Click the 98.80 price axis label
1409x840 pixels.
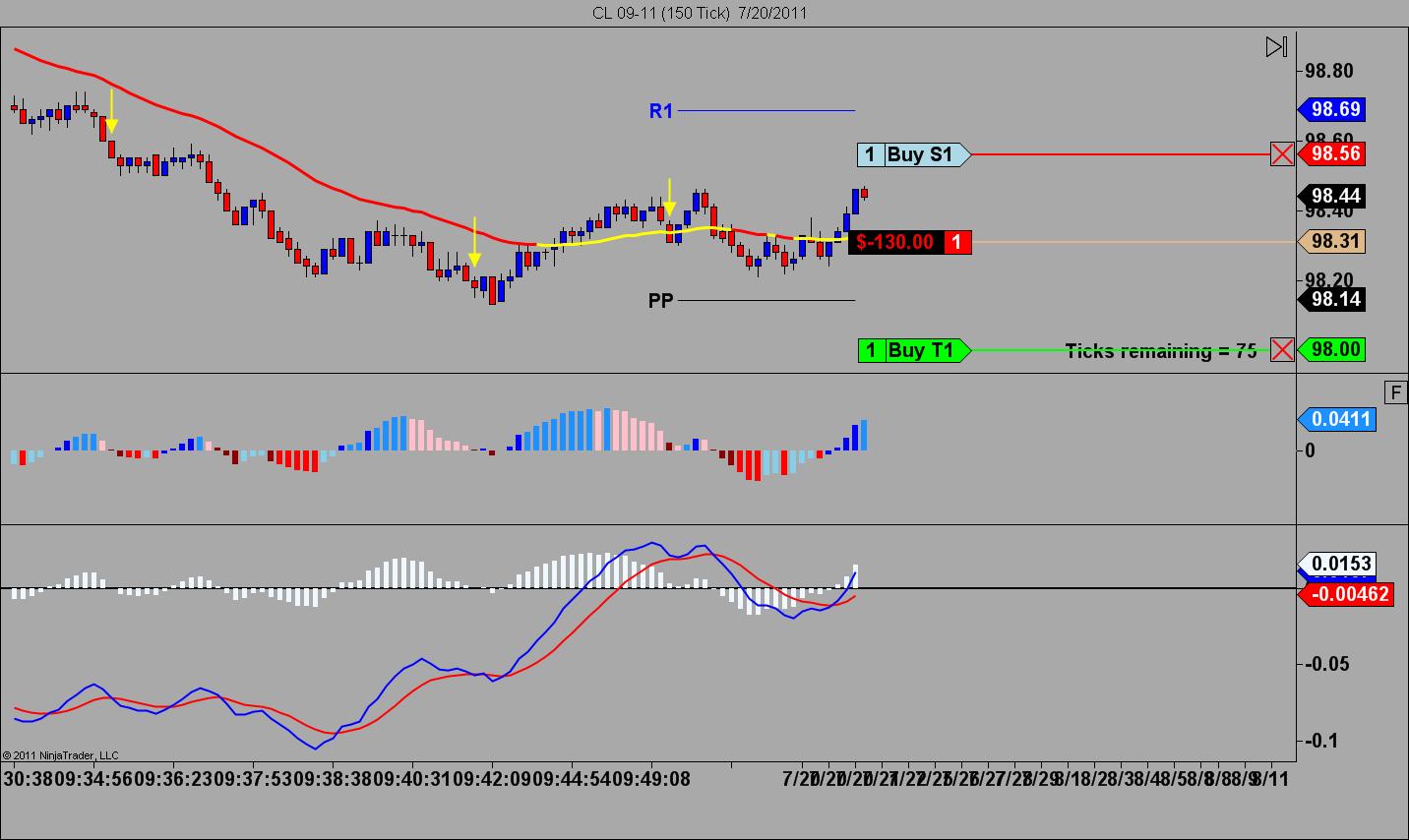tap(1328, 71)
